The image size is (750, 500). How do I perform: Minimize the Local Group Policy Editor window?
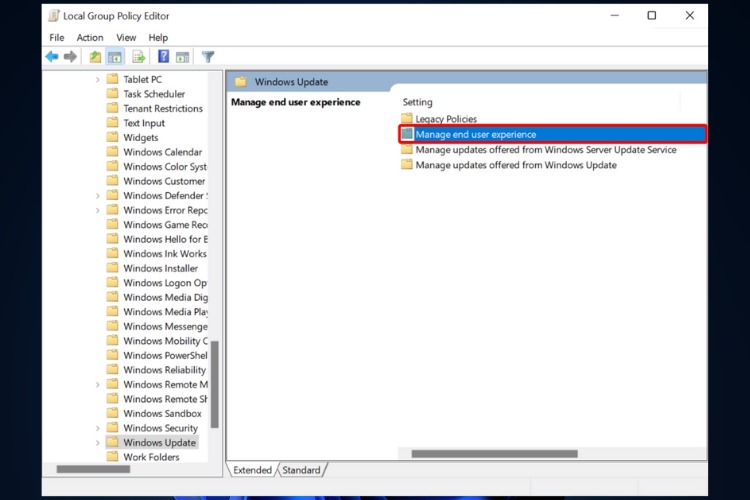pyautogui.click(x=615, y=16)
